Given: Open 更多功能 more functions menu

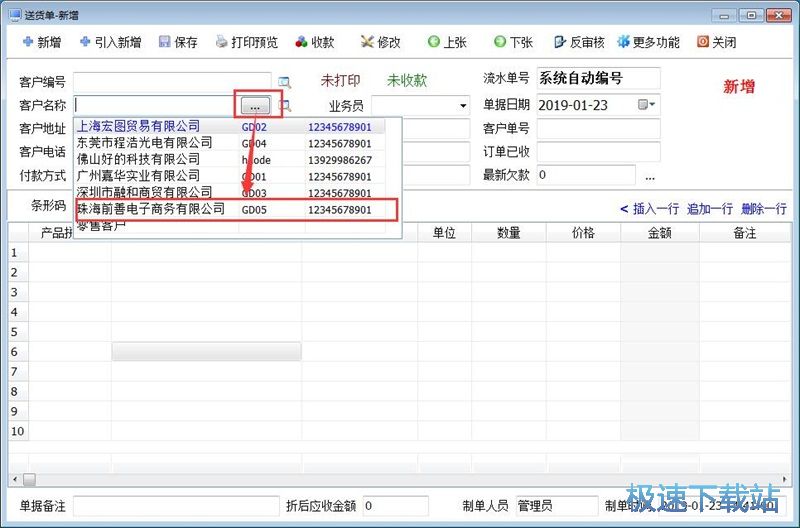Looking at the screenshot, I should (x=648, y=42).
